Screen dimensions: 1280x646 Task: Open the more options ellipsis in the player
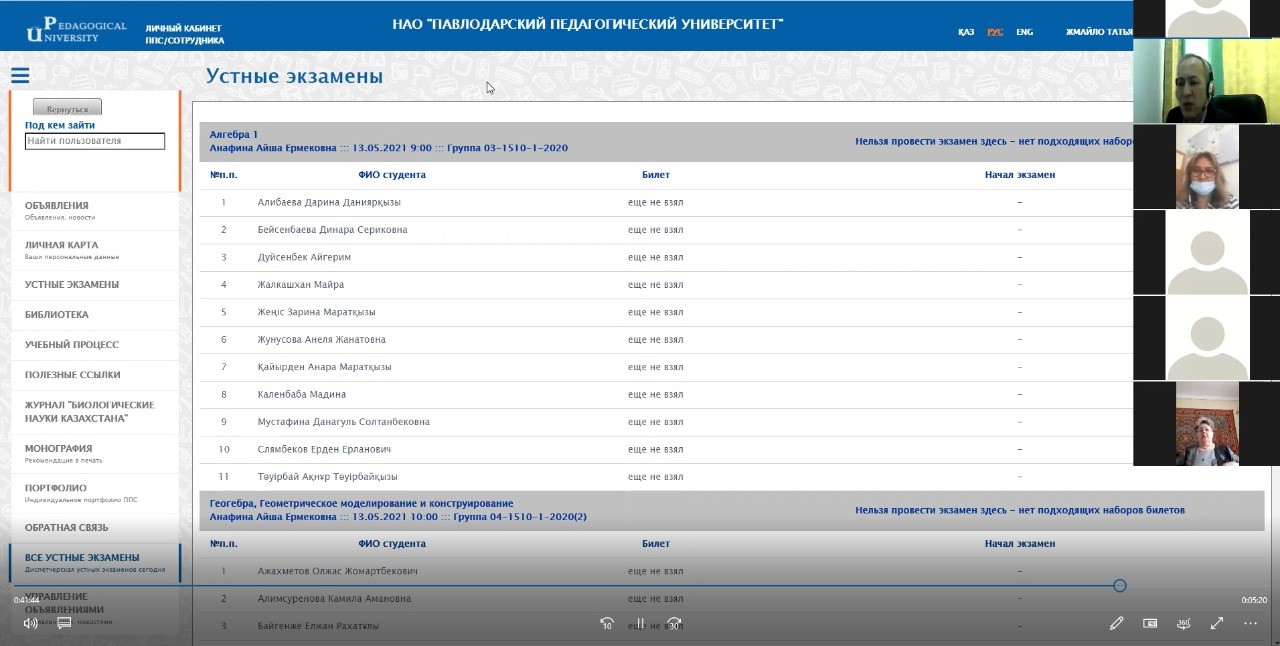[x=1250, y=623]
